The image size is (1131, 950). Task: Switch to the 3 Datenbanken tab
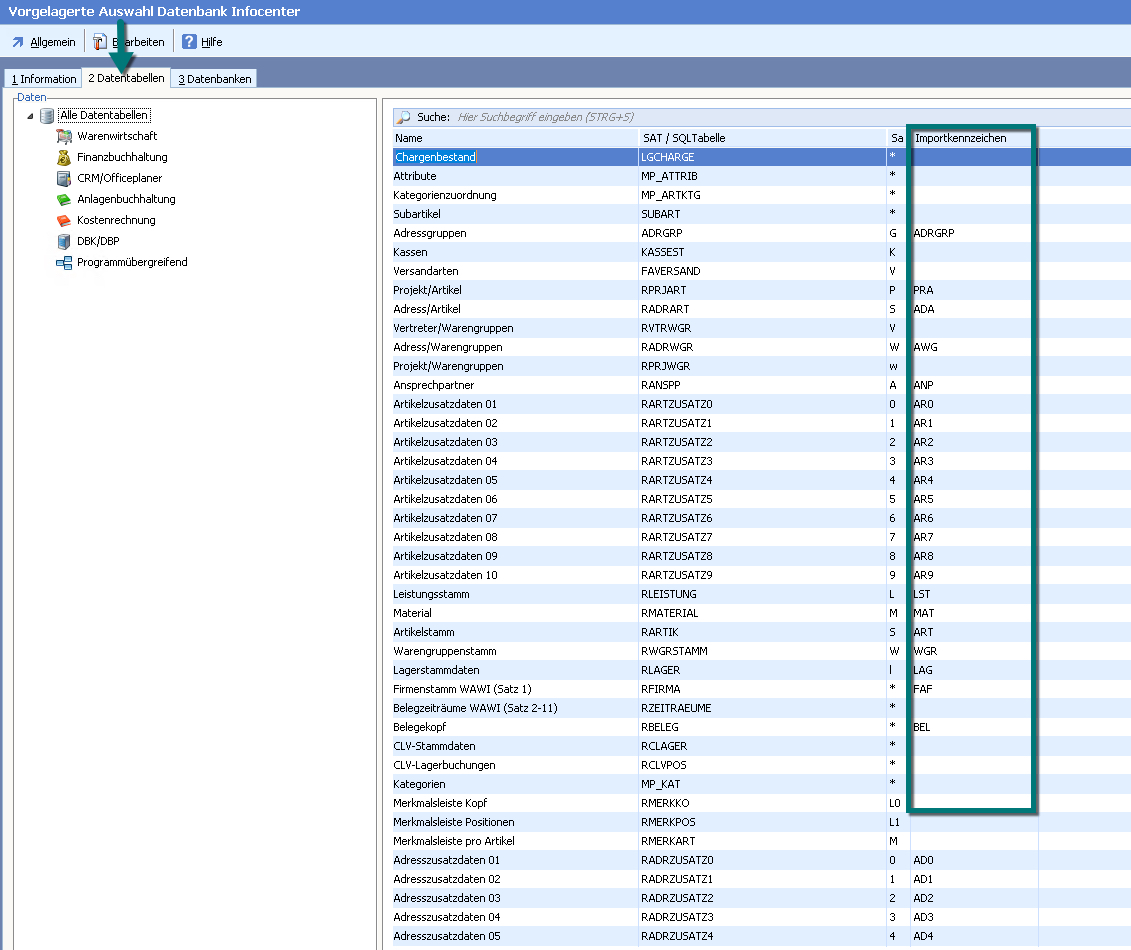214,79
